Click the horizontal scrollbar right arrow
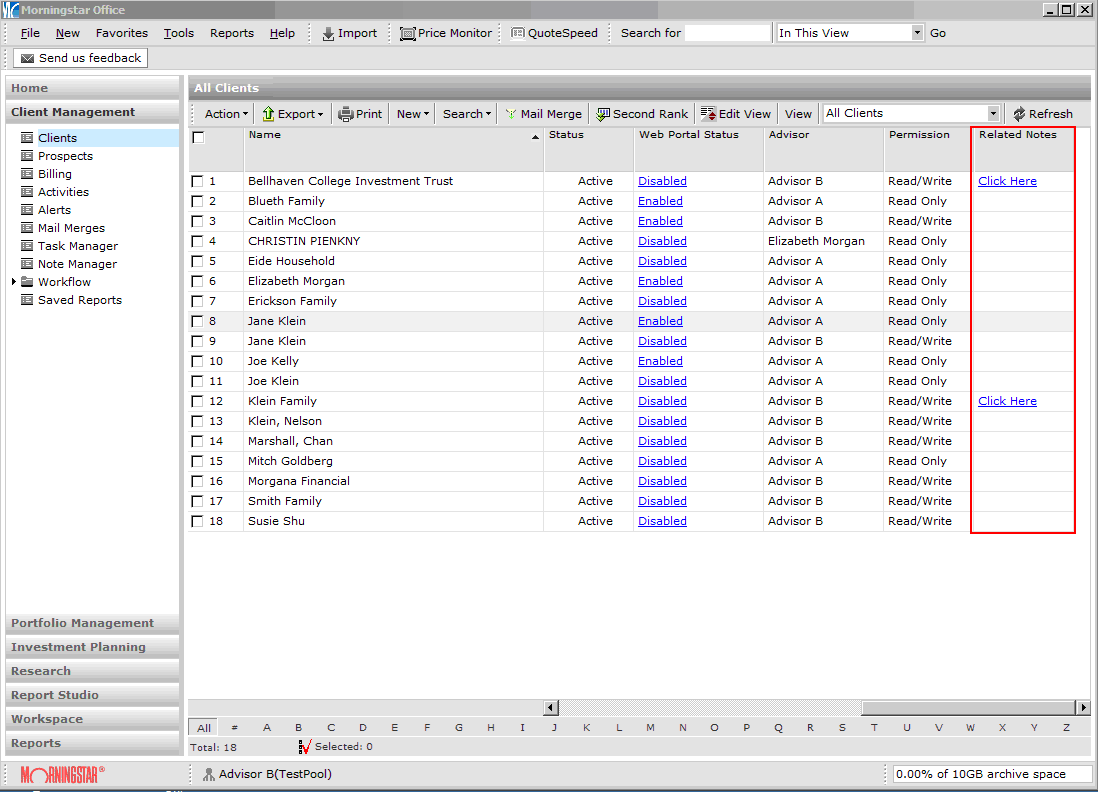This screenshot has width=1098, height=792. point(1082,707)
